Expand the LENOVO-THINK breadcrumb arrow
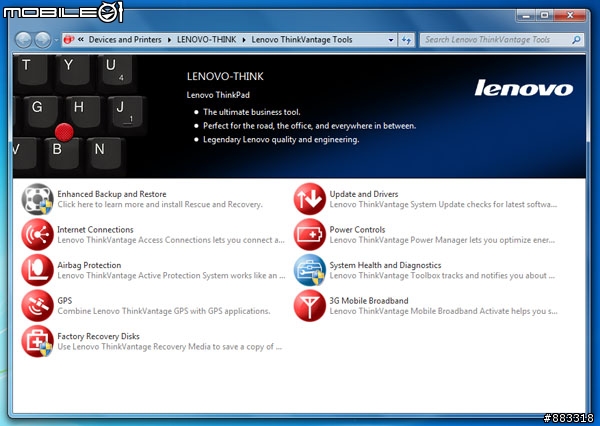The width and height of the screenshot is (600, 426). [244, 40]
